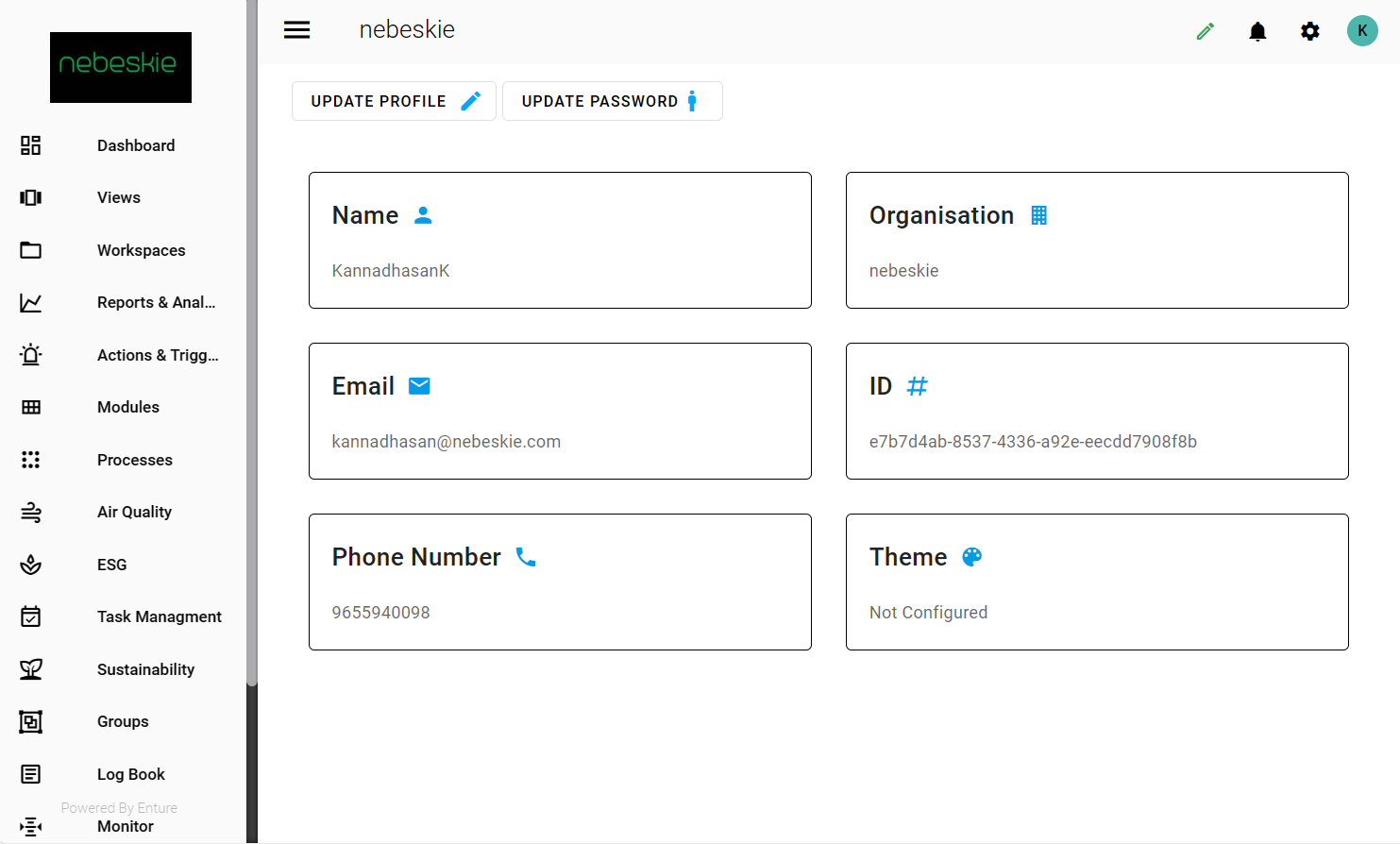
Task: Click the Dashboard icon in sidebar
Action: [31, 145]
